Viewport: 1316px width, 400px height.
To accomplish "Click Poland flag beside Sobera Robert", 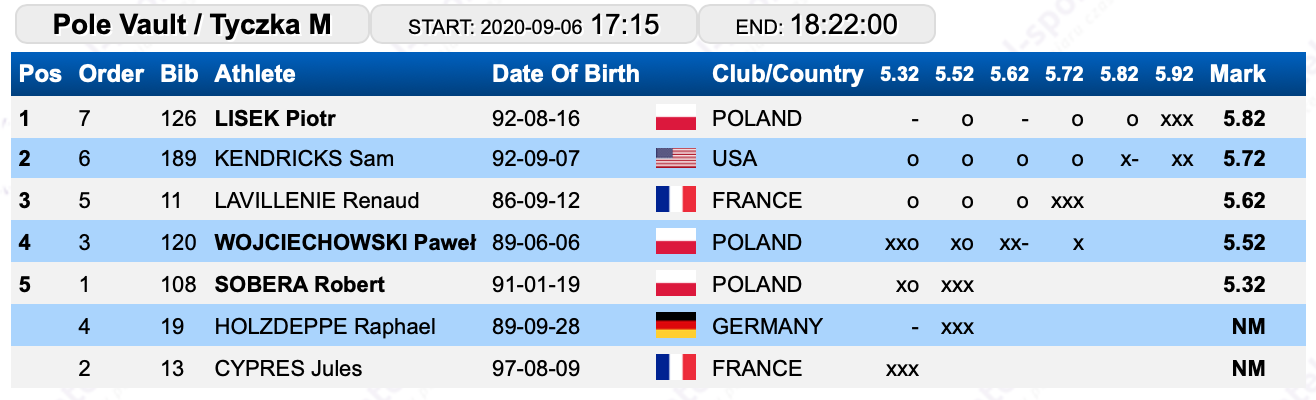I will [675, 285].
